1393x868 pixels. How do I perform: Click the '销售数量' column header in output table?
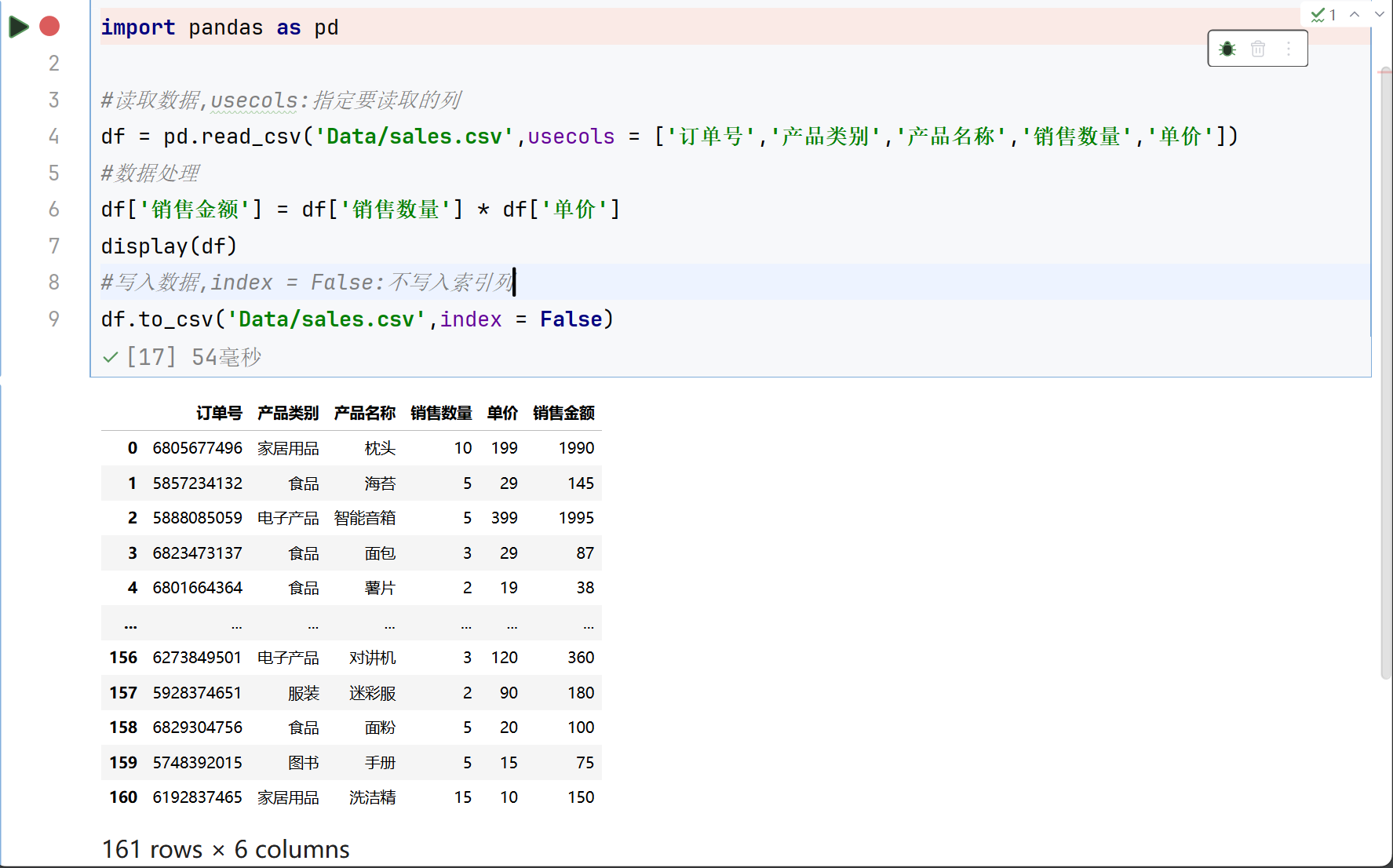tap(441, 414)
